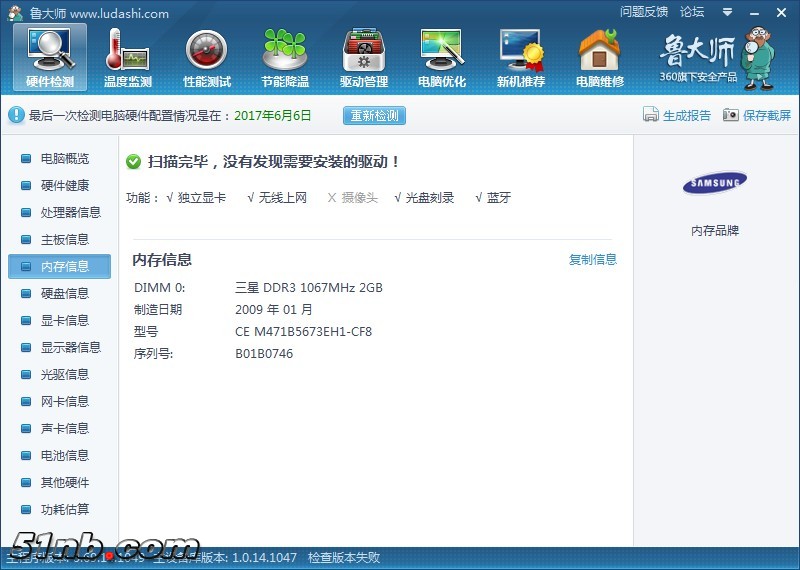This screenshot has height=570, width=800.
Task: Open 新机推荐 new PC recommendation icon
Action: (x=521, y=57)
